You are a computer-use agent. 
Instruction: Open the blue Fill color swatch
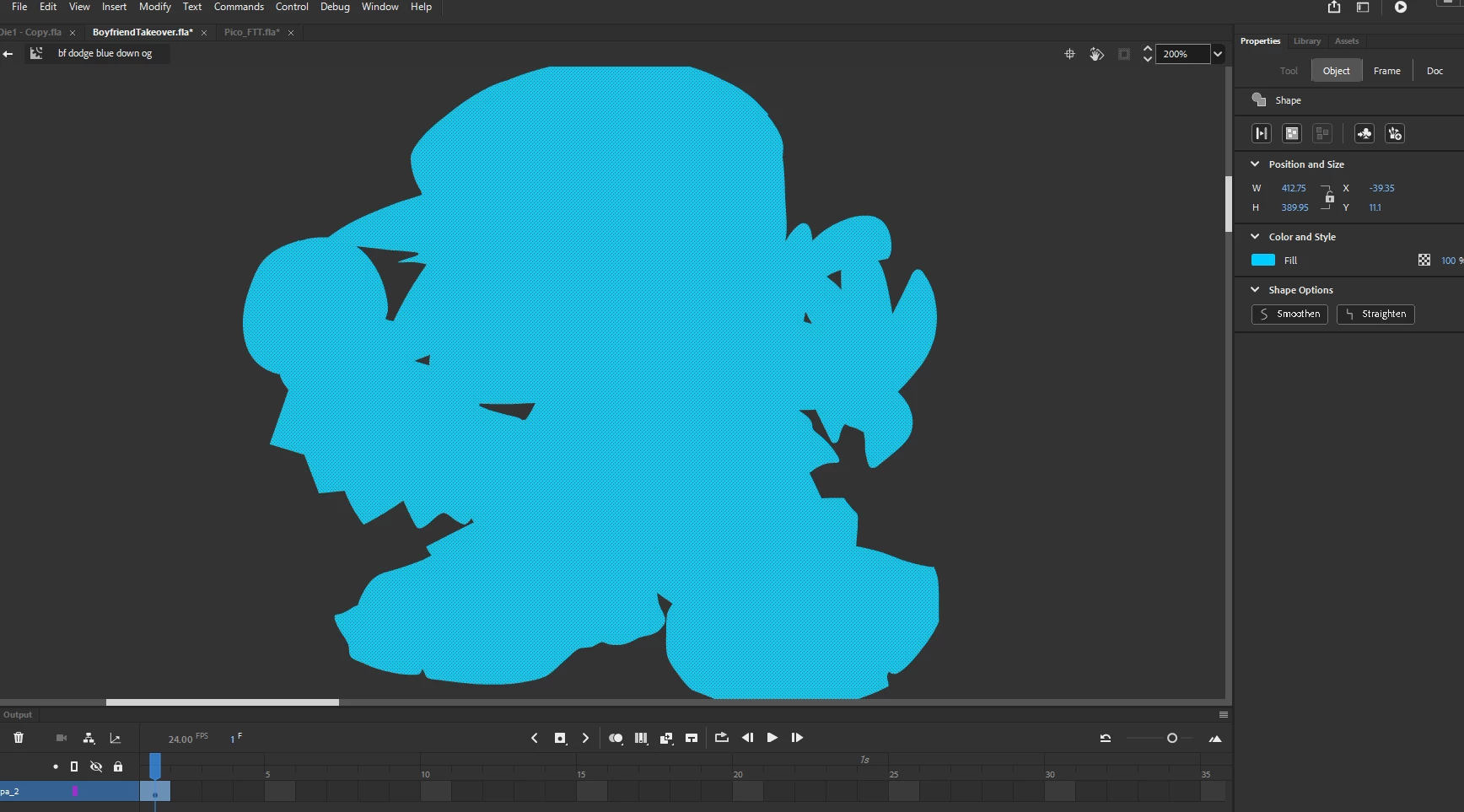[x=1262, y=260]
